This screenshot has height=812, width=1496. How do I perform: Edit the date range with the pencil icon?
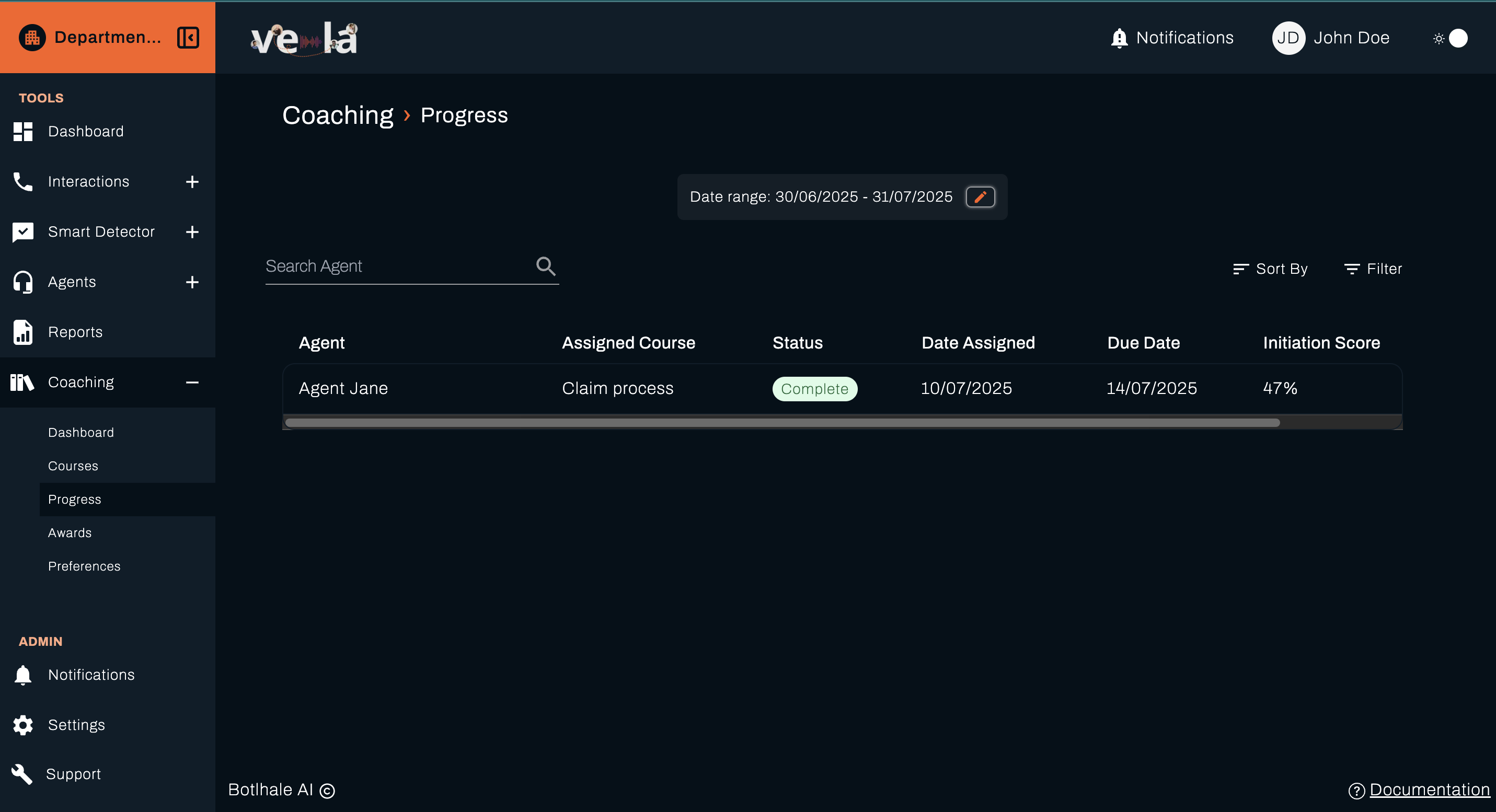coord(980,197)
